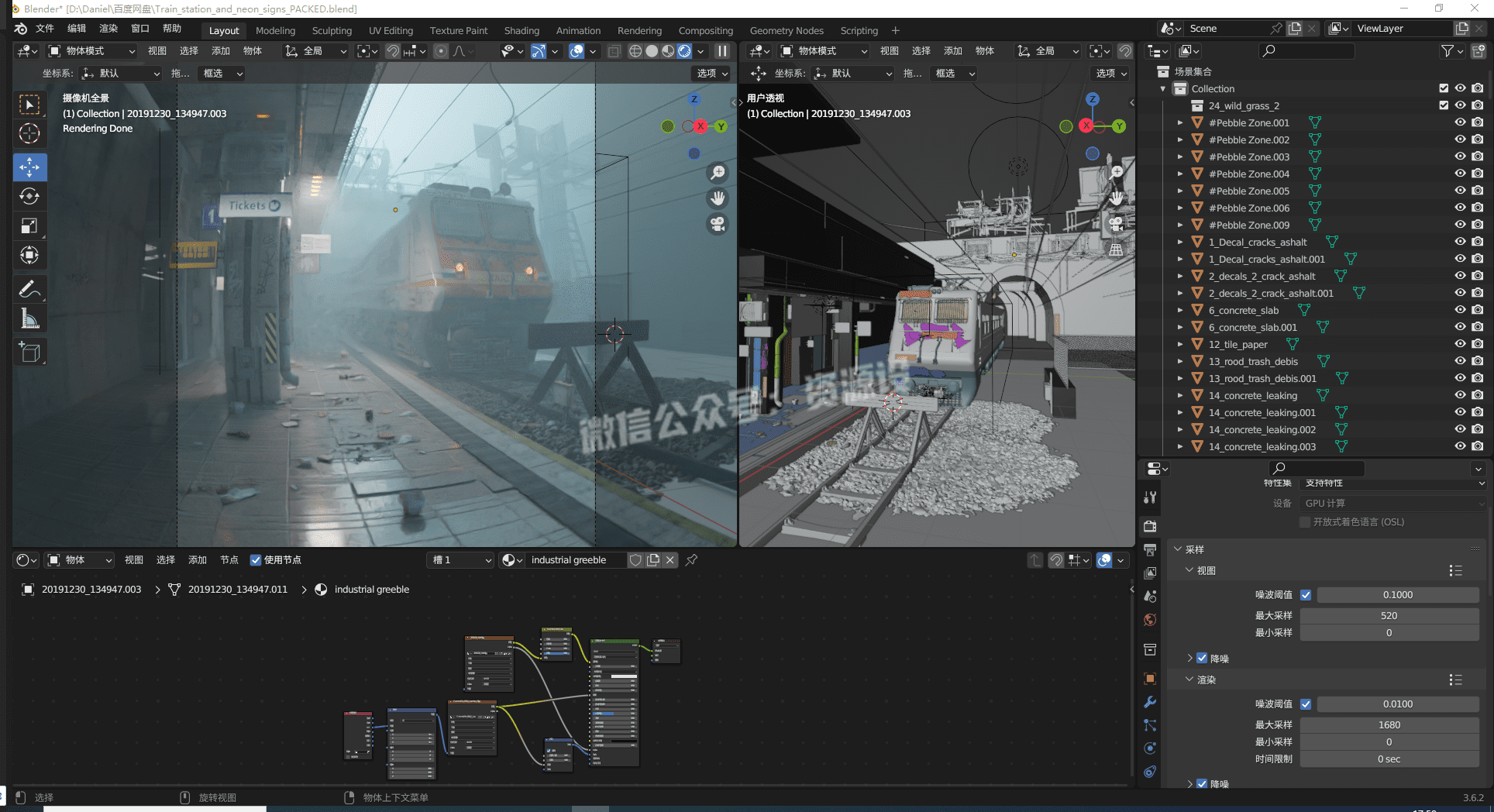
Task: Hide #Pebble Zone.001 in viewport
Action: [1460, 122]
